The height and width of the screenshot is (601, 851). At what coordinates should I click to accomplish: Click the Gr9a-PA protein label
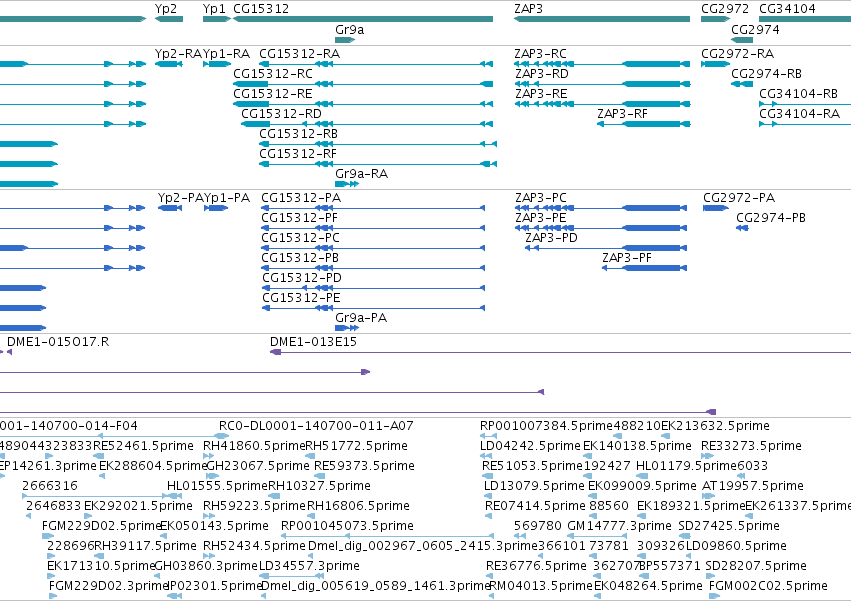point(361,318)
